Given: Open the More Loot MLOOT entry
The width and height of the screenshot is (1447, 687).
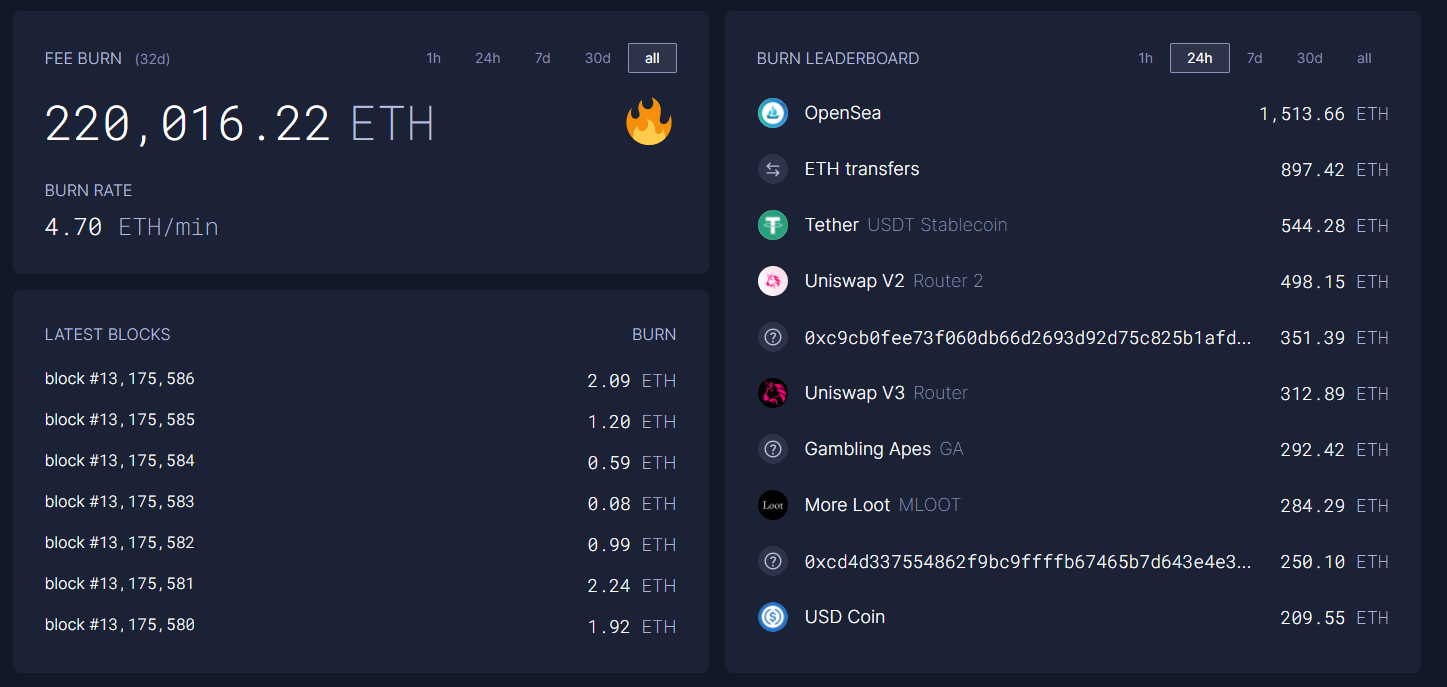Looking at the screenshot, I should [x=1073, y=506].
